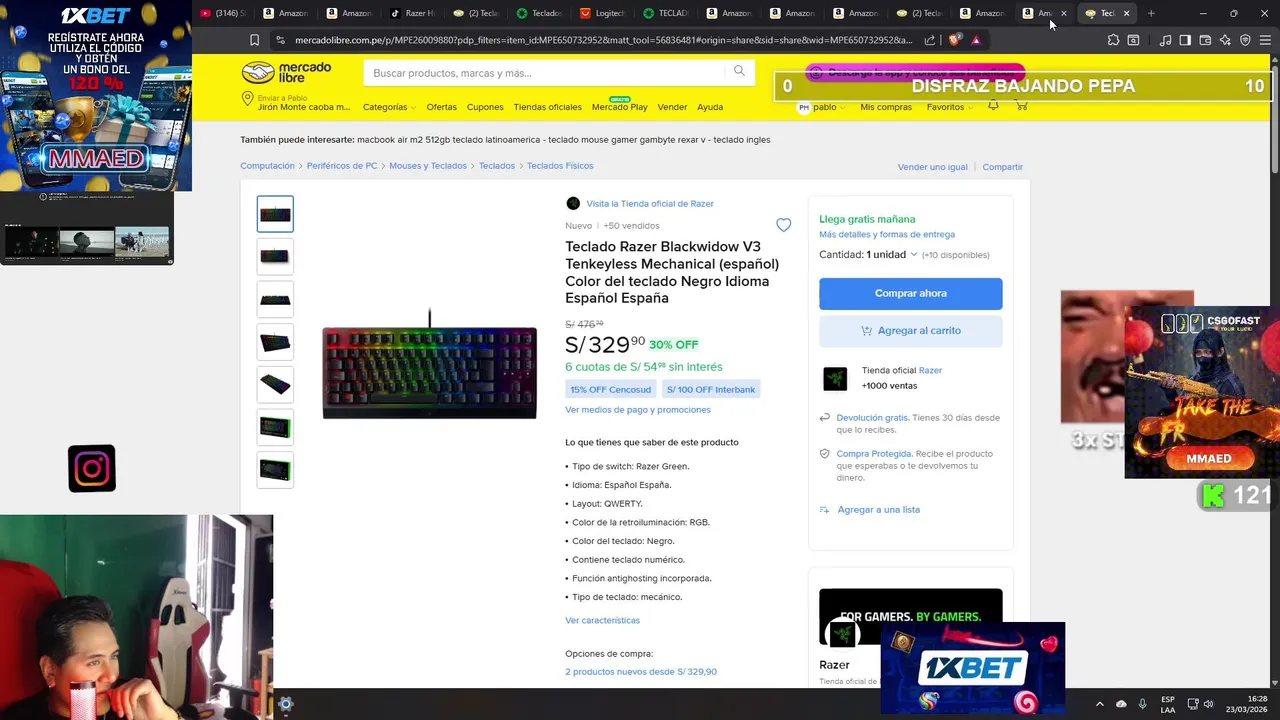Click the volume icon in system tray

point(1208,704)
